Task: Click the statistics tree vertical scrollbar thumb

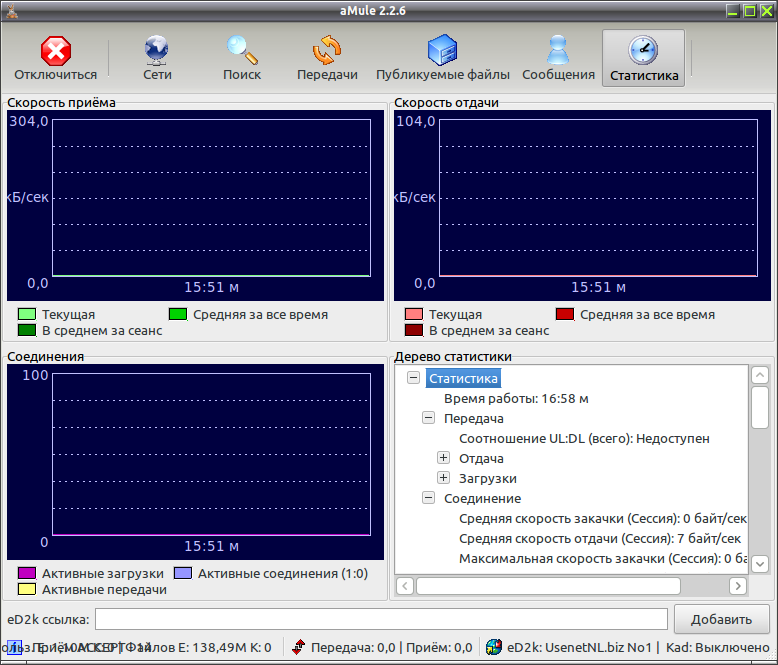Action: click(x=760, y=407)
